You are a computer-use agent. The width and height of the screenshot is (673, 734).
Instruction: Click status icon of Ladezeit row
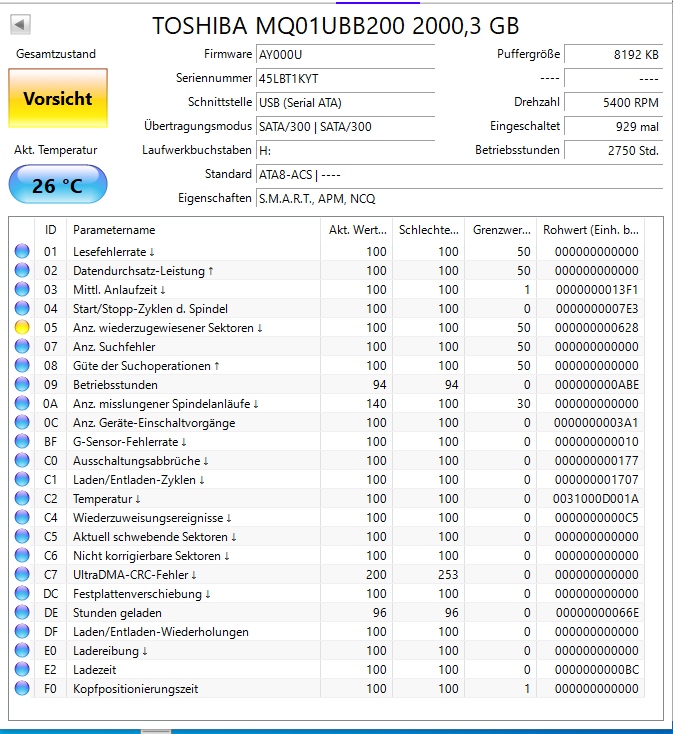22,669
